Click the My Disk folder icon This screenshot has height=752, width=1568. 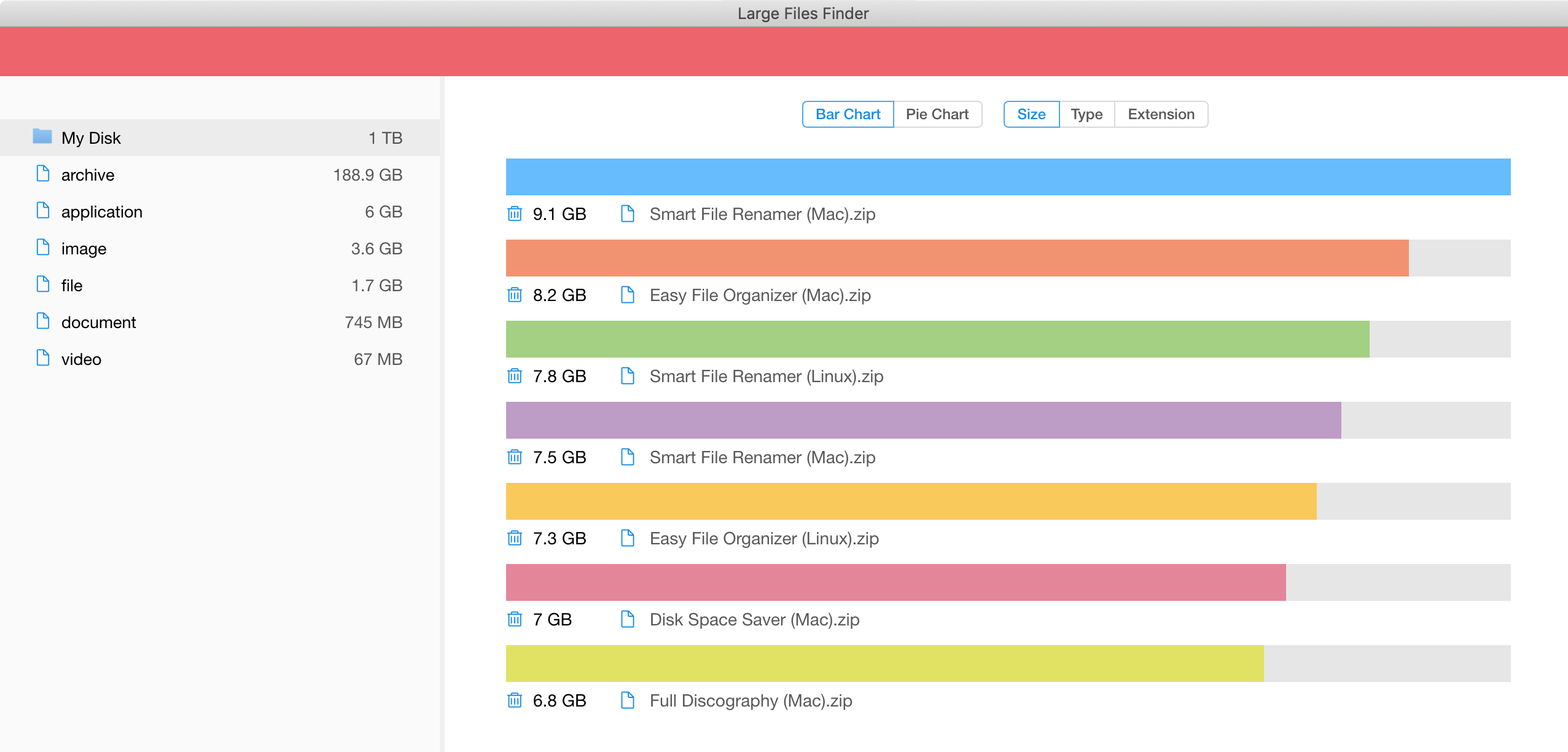42,137
